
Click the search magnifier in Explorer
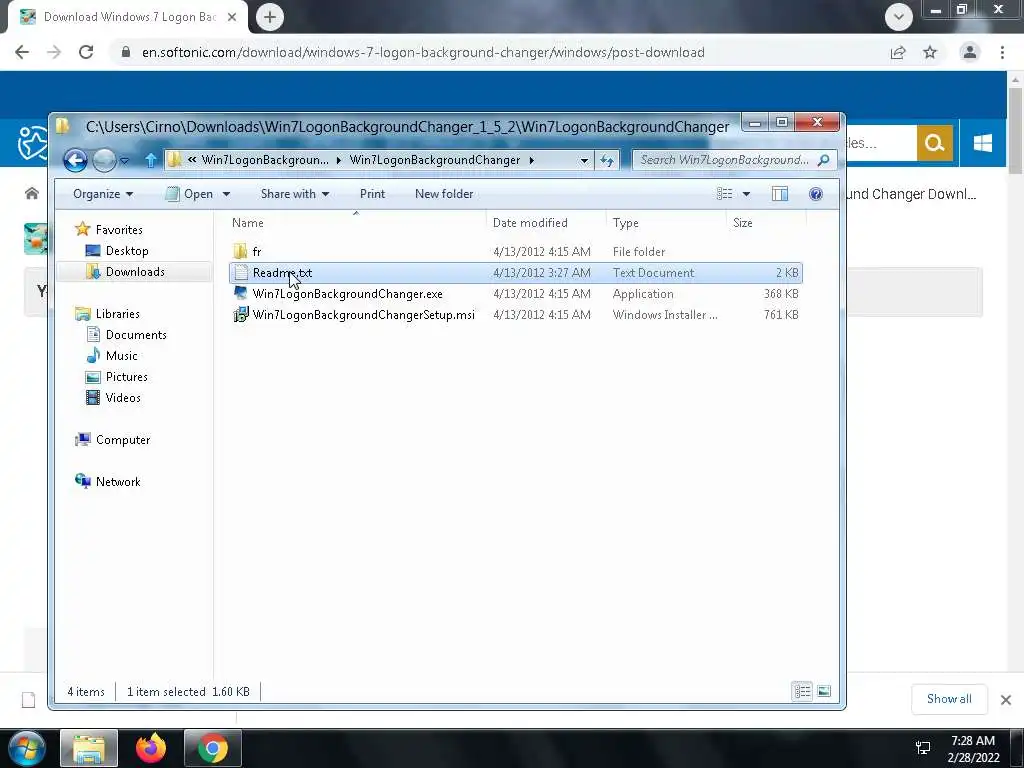click(824, 160)
